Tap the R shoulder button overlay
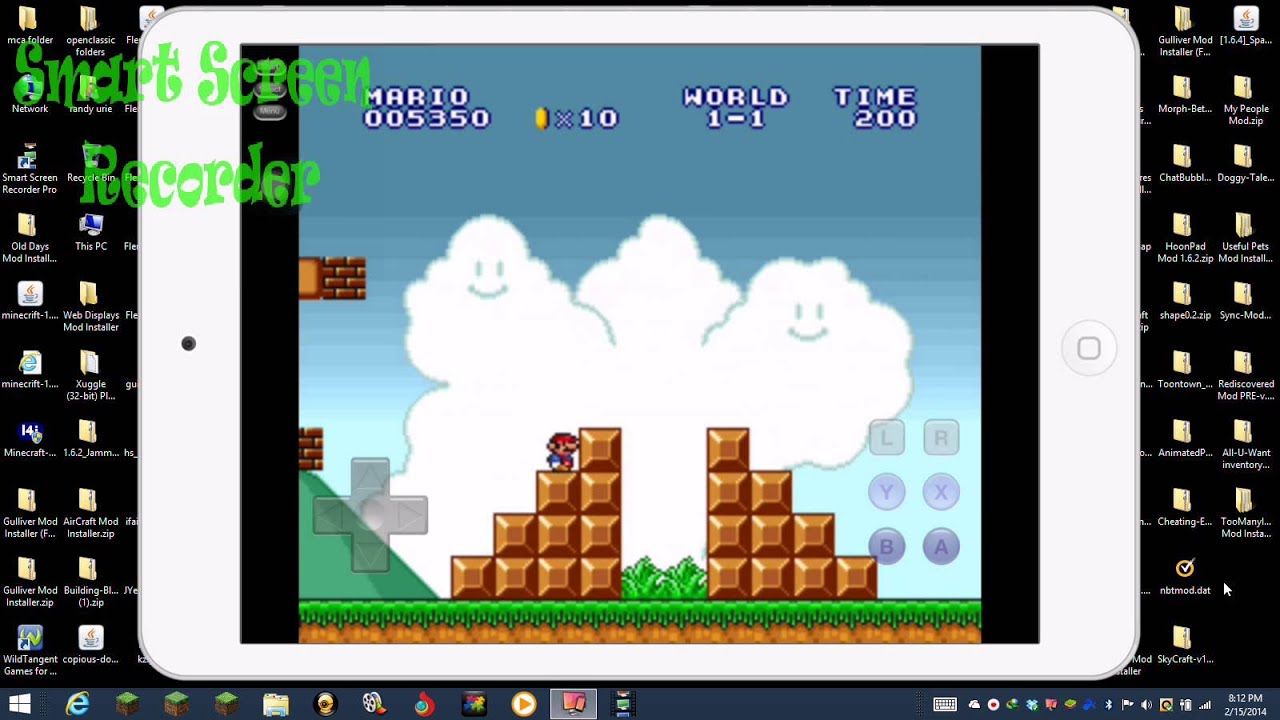The width and height of the screenshot is (1280, 720). pos(941,438)
